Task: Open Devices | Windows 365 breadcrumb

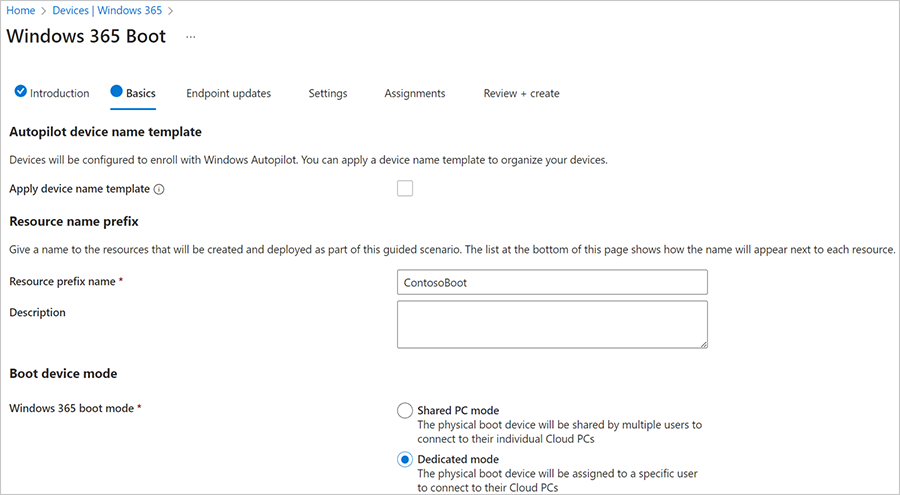Action: point(107,10)
